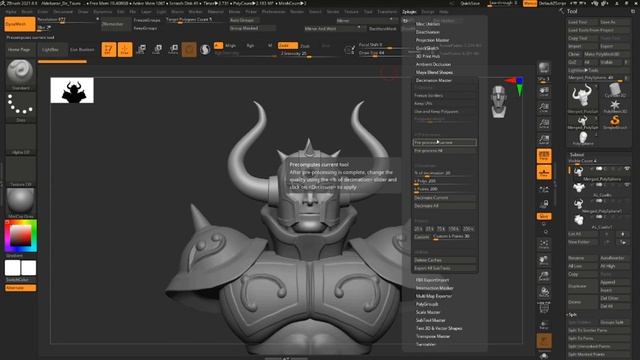Adjust % of decimation slider
Image resolution: width=640 pixels, height=360 pixels.
click(444, 173)
